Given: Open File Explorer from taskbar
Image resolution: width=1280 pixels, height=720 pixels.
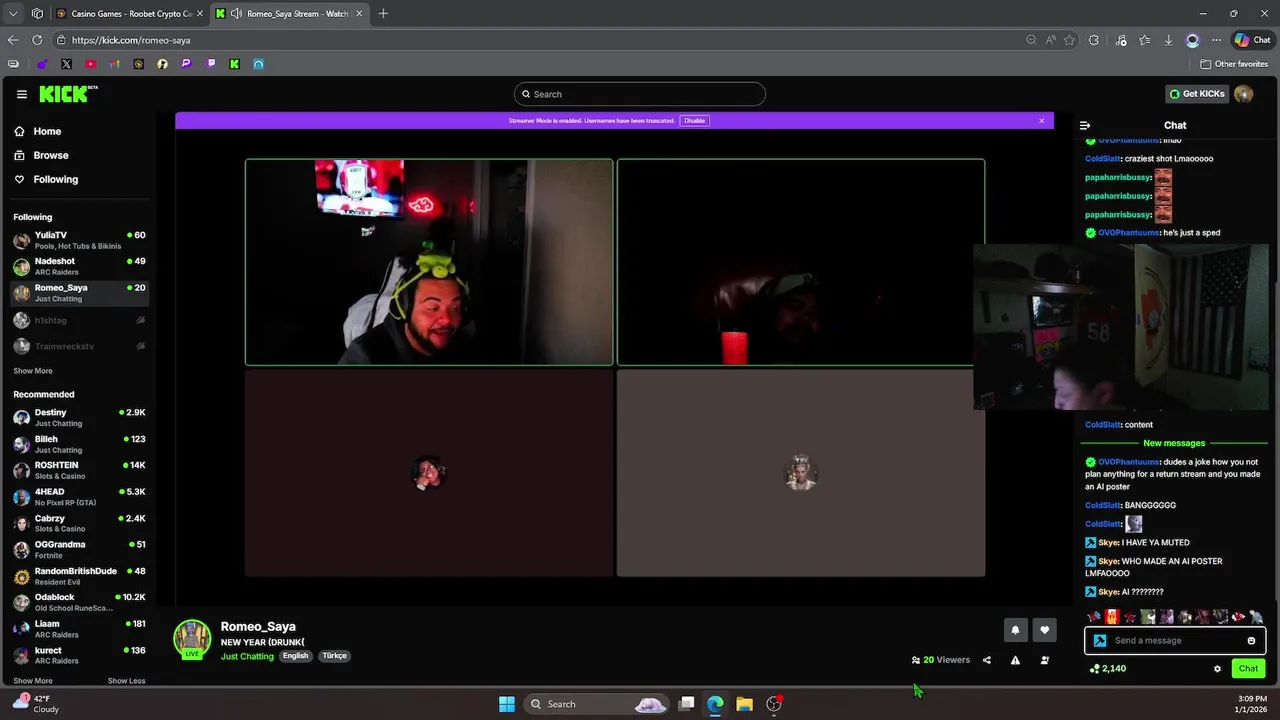Looking at the screenshot, I should (x=744, y=704).
